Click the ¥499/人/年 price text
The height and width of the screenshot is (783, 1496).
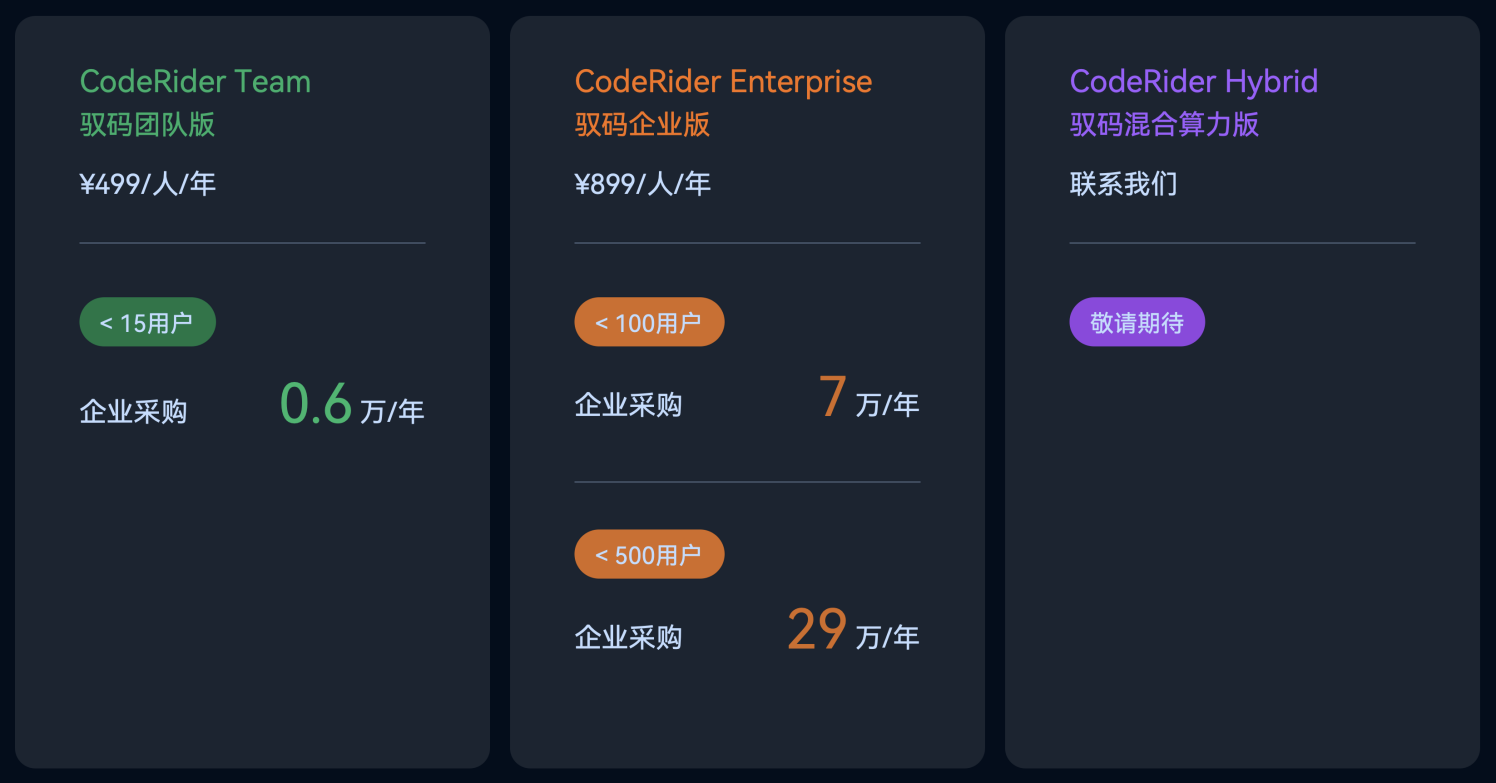(147, 184)
